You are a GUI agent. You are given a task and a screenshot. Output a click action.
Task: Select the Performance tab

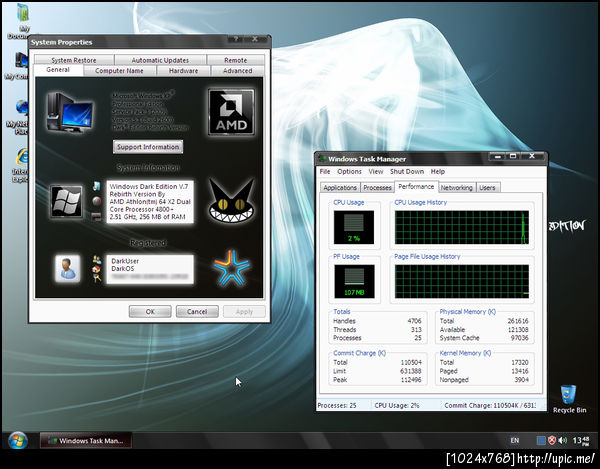click(416, 186)
